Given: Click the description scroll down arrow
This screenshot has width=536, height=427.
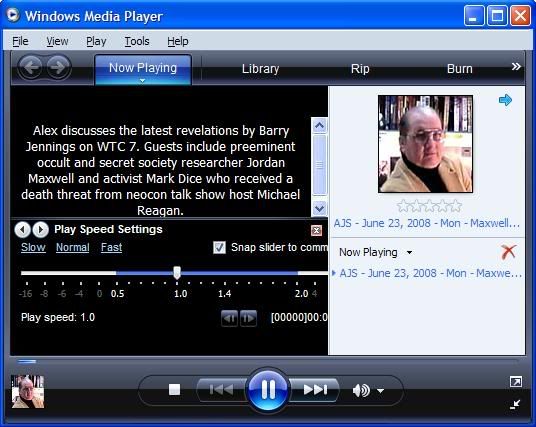Looking at the screenshot, I should point(319,208).
